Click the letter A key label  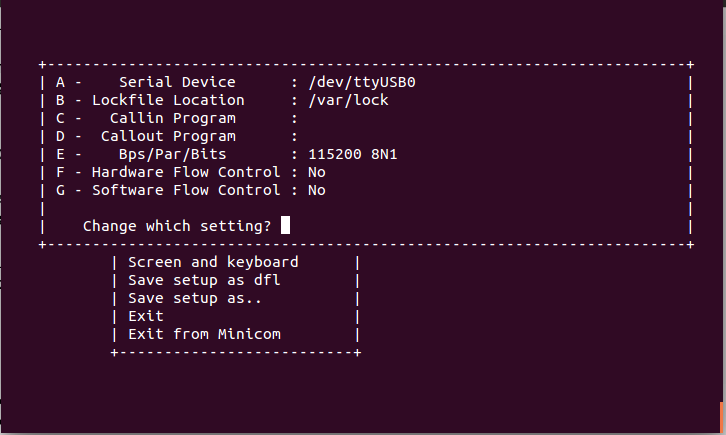point(60,82)
